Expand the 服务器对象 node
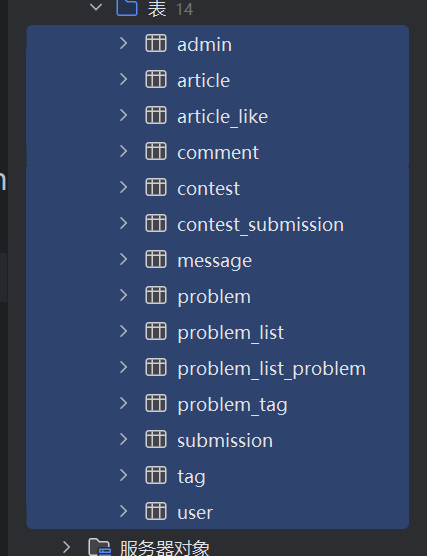 [66, 547]
